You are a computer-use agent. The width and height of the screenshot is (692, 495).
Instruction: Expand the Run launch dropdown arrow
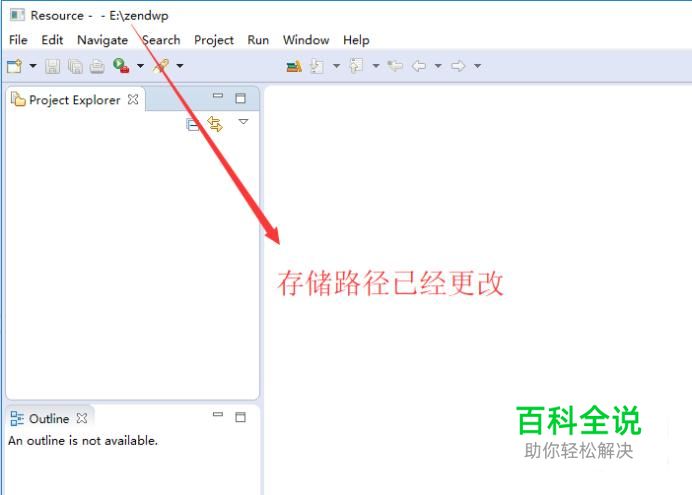point(140,66)
